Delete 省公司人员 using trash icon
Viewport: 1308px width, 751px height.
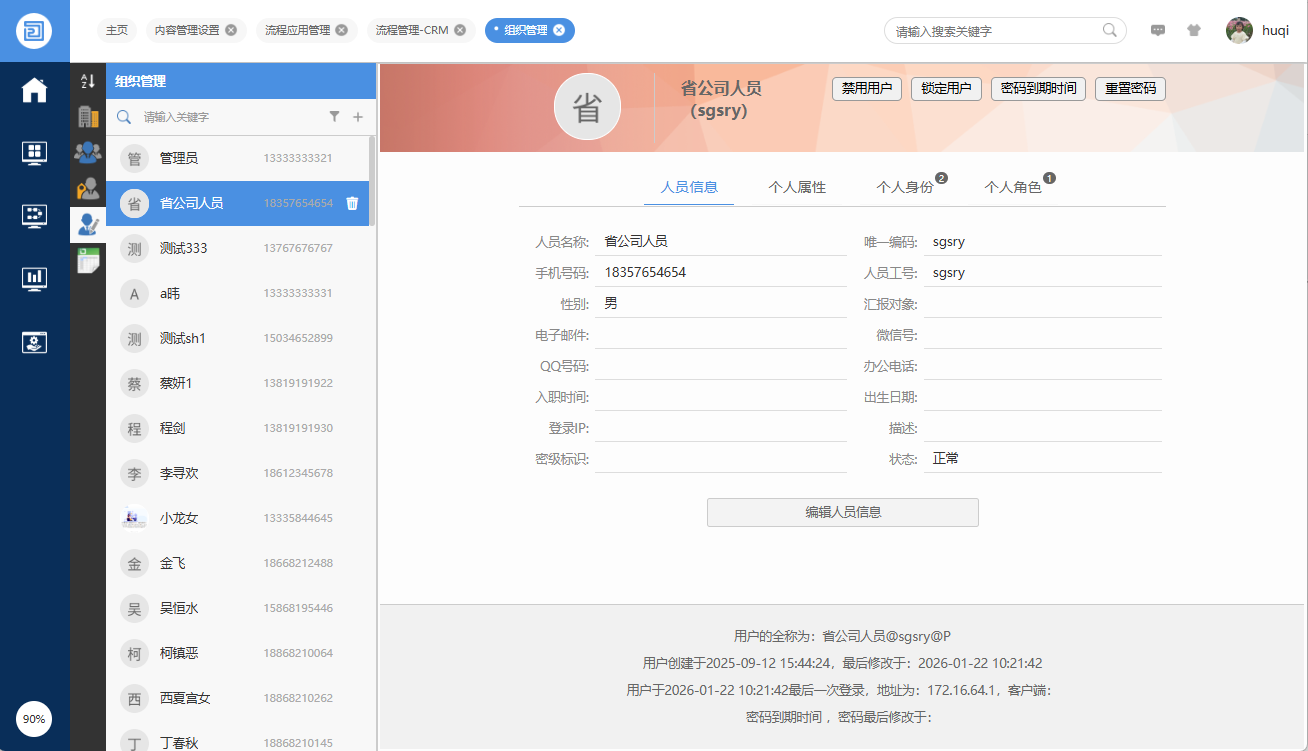pos(352,203)
